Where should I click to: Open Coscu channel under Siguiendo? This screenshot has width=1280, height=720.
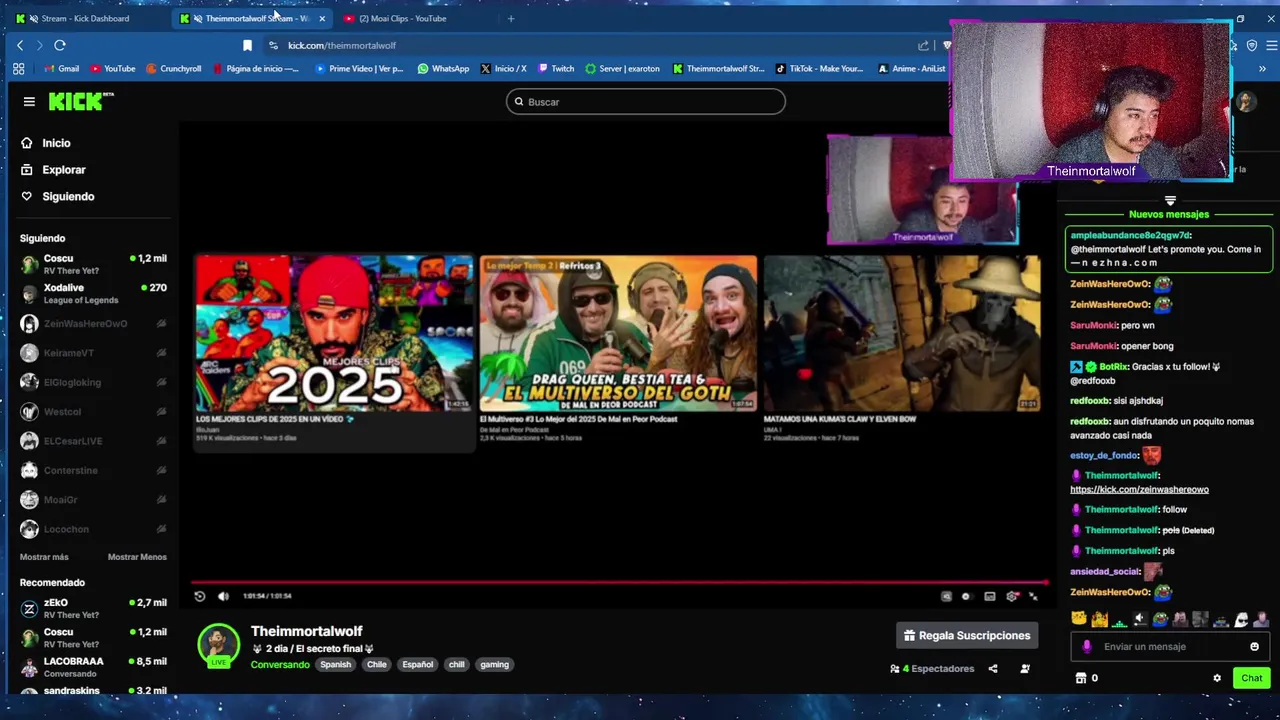click(93, 264)
